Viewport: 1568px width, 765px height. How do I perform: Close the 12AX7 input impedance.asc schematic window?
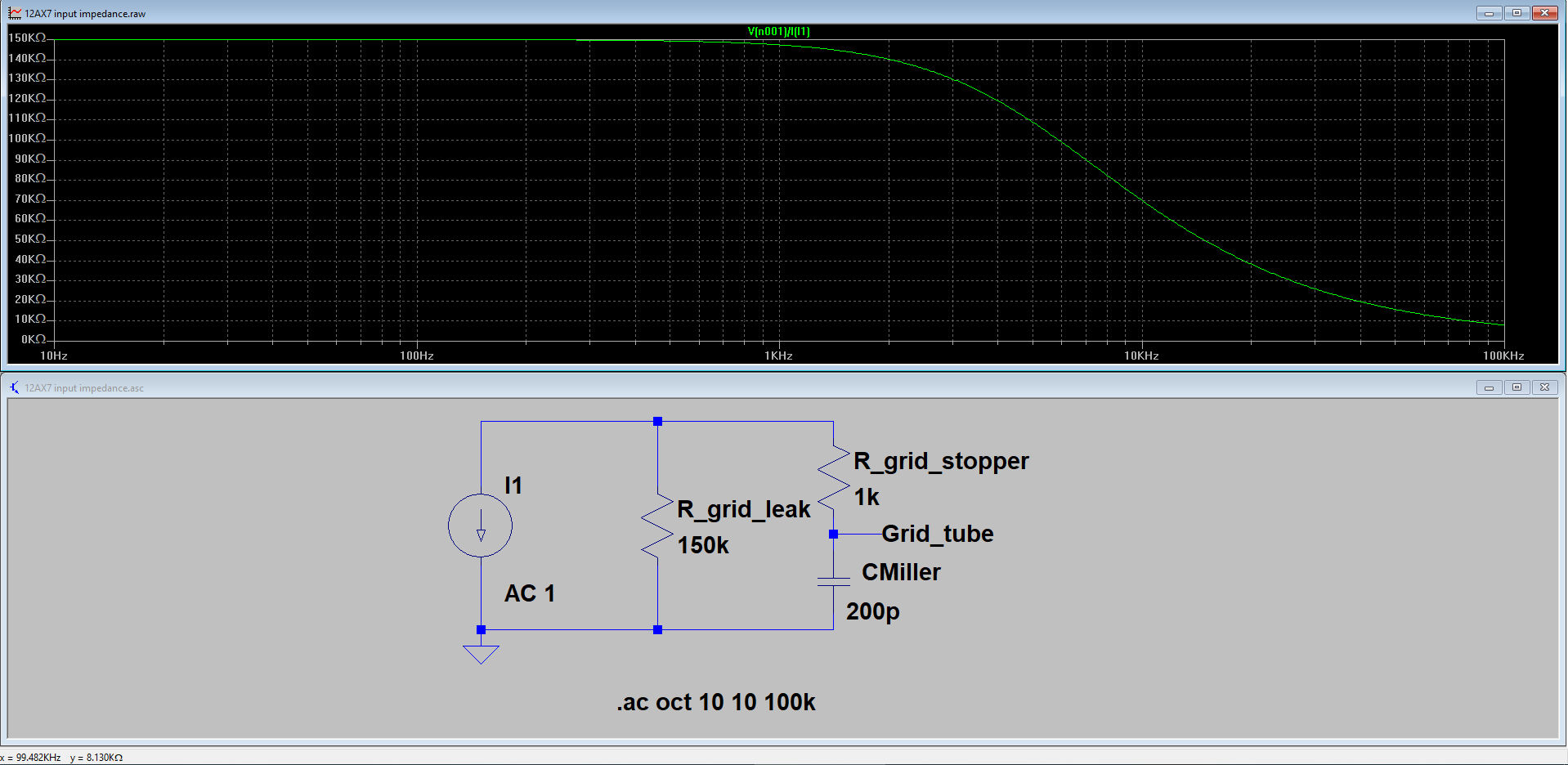coord(1544,387)
